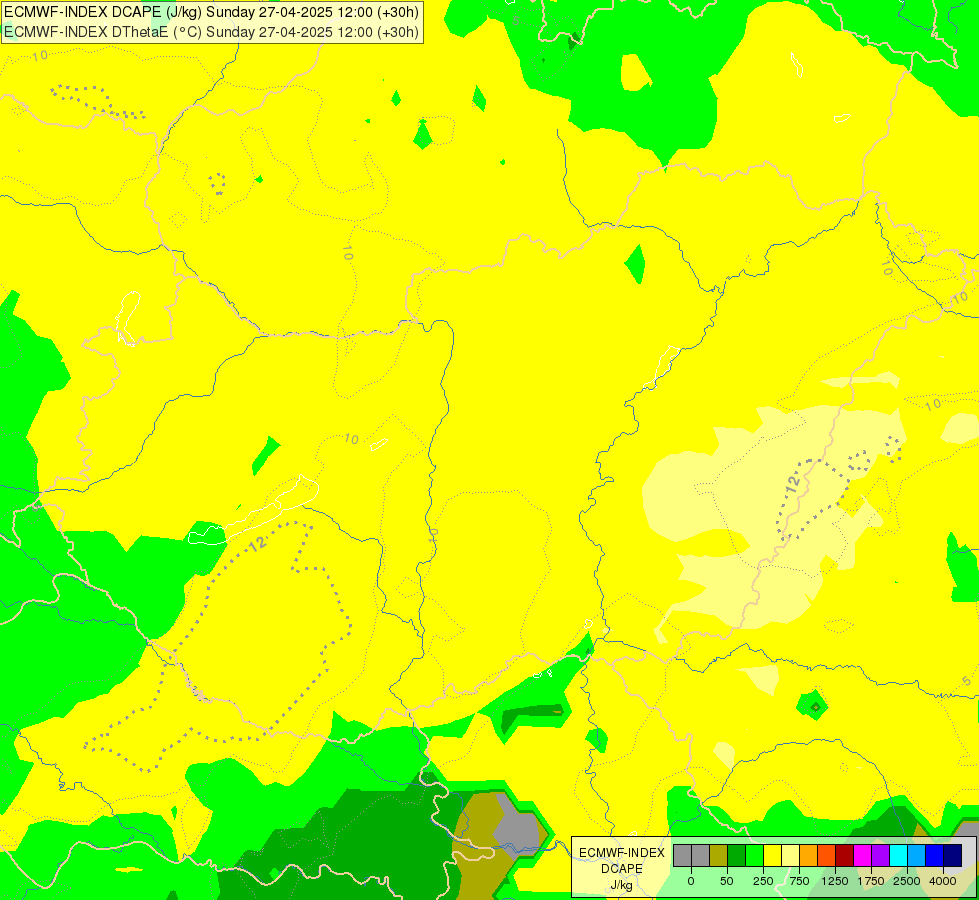Click the '4000' legend scale label

(943, 881)
